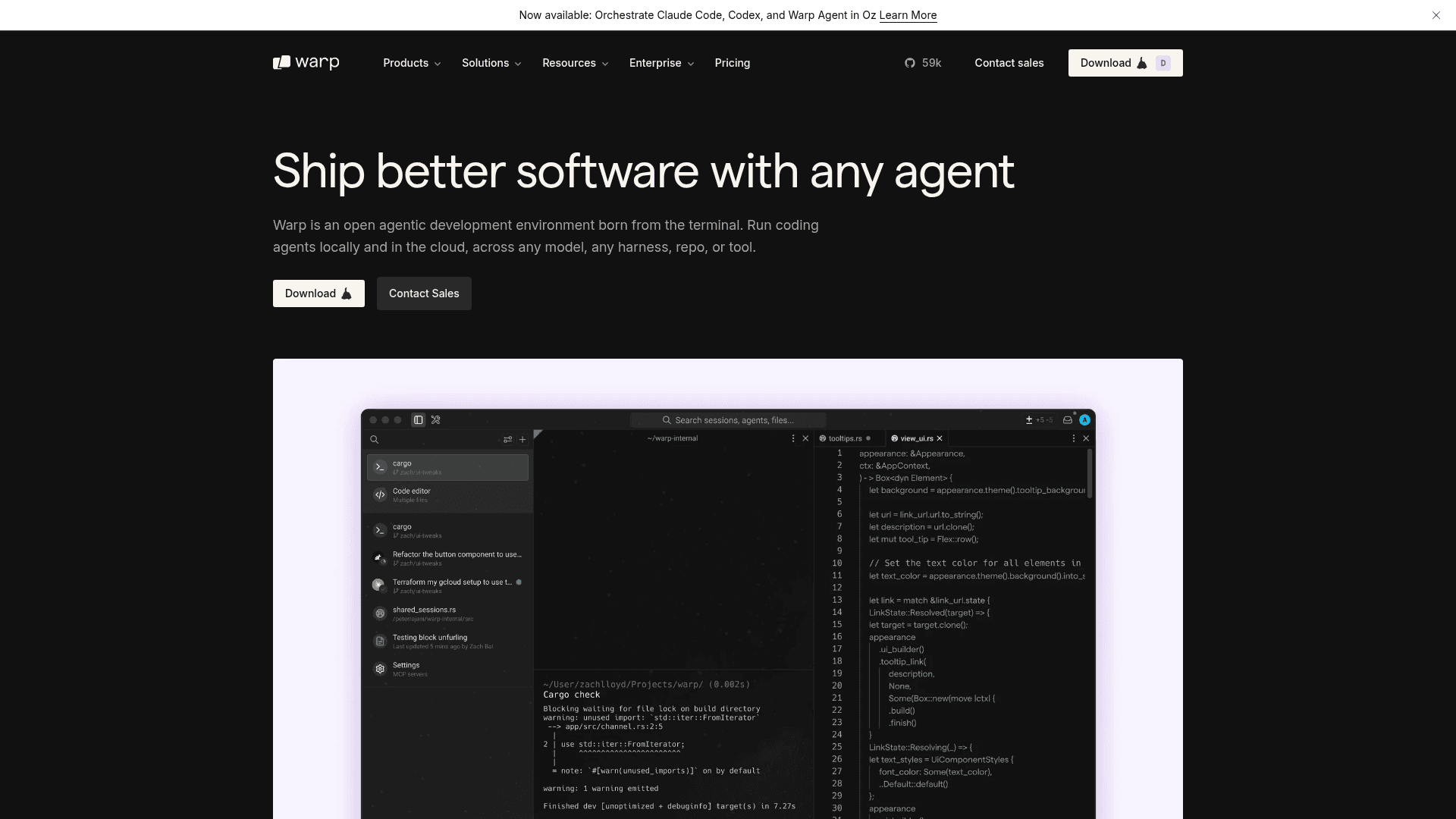The image size is (1456, 819).
Task: Click the 'ctx: &AppContext,' code line
Action: tap(895, 466)
